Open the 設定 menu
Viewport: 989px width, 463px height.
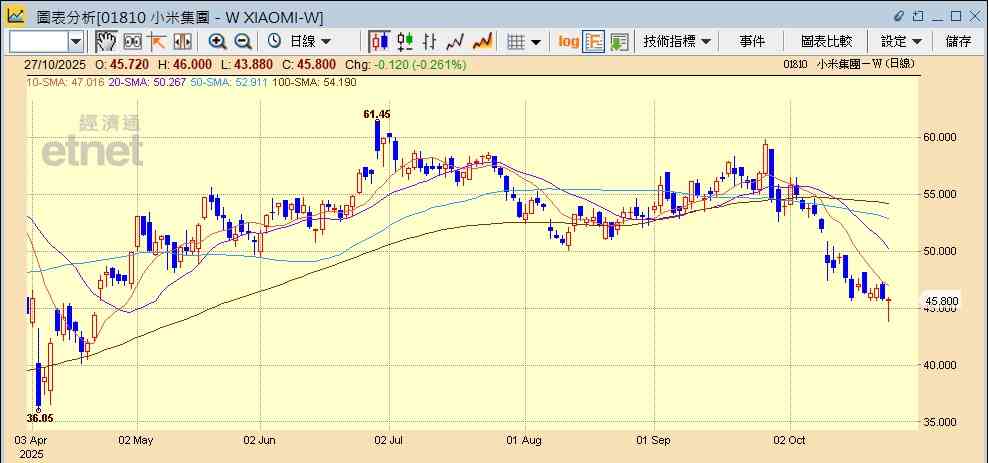pyautogui.click(x=901, y=41)
